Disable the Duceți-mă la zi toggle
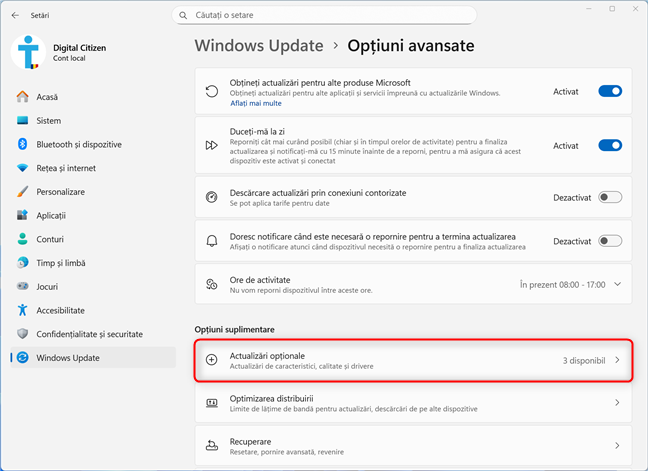Screen dimensions: 648x471 point(610,145)
